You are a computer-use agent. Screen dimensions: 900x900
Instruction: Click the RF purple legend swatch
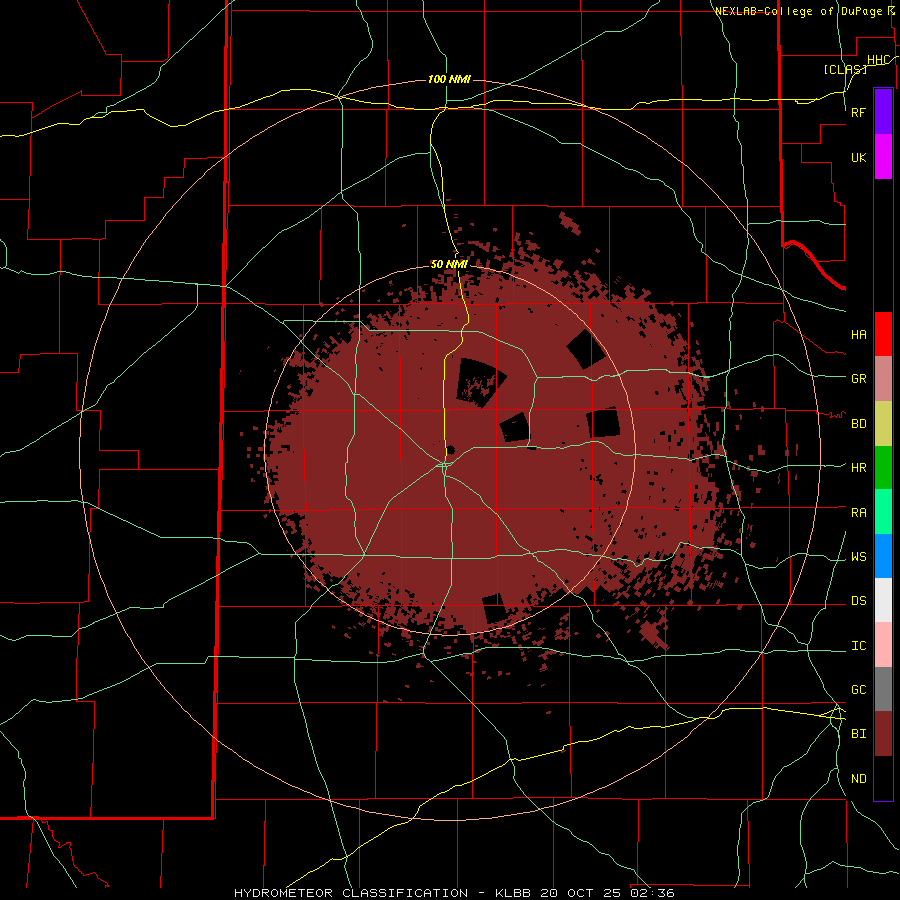coord(883,112)
